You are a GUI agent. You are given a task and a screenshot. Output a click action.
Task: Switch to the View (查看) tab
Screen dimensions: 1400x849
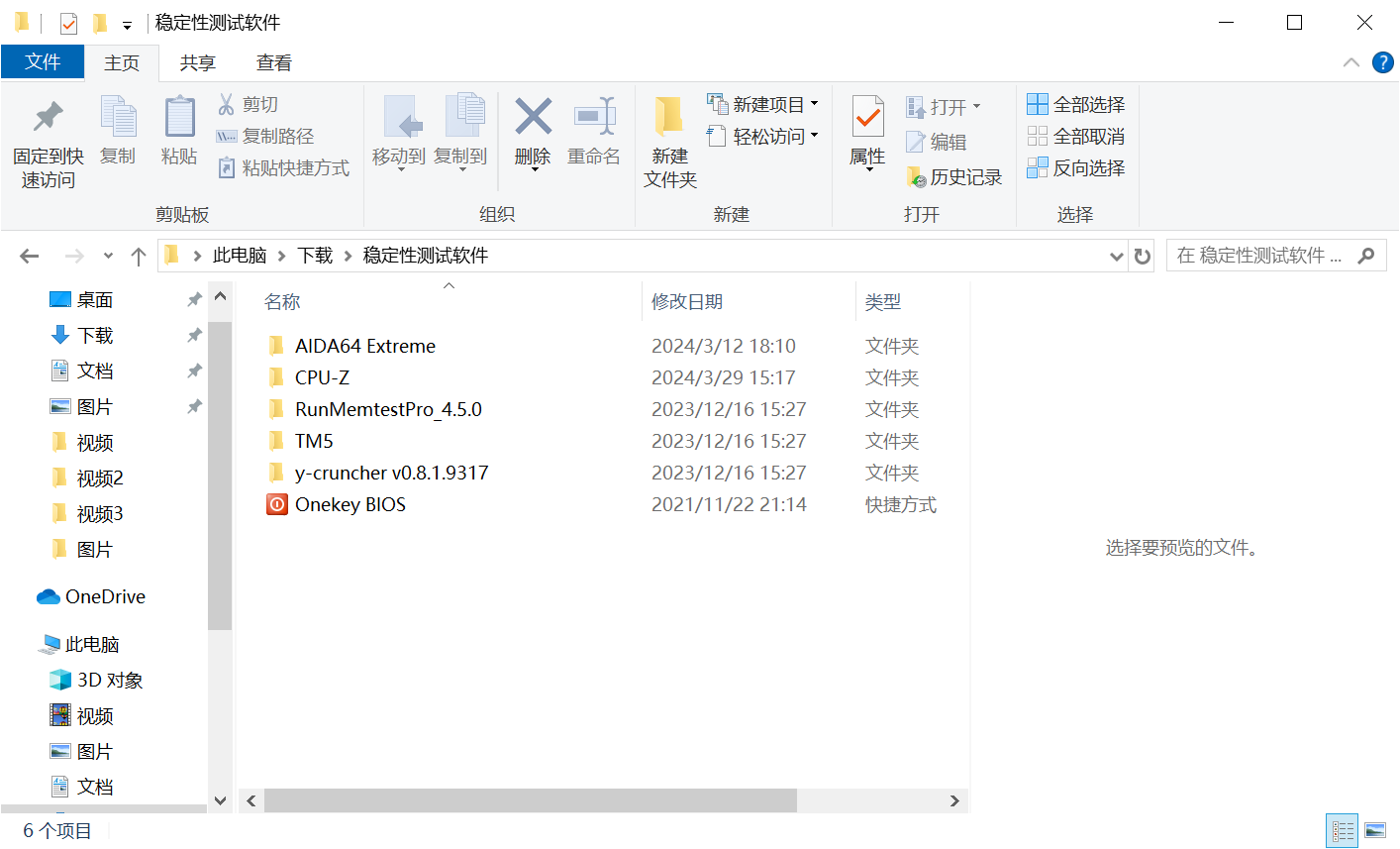coord(274,62)
